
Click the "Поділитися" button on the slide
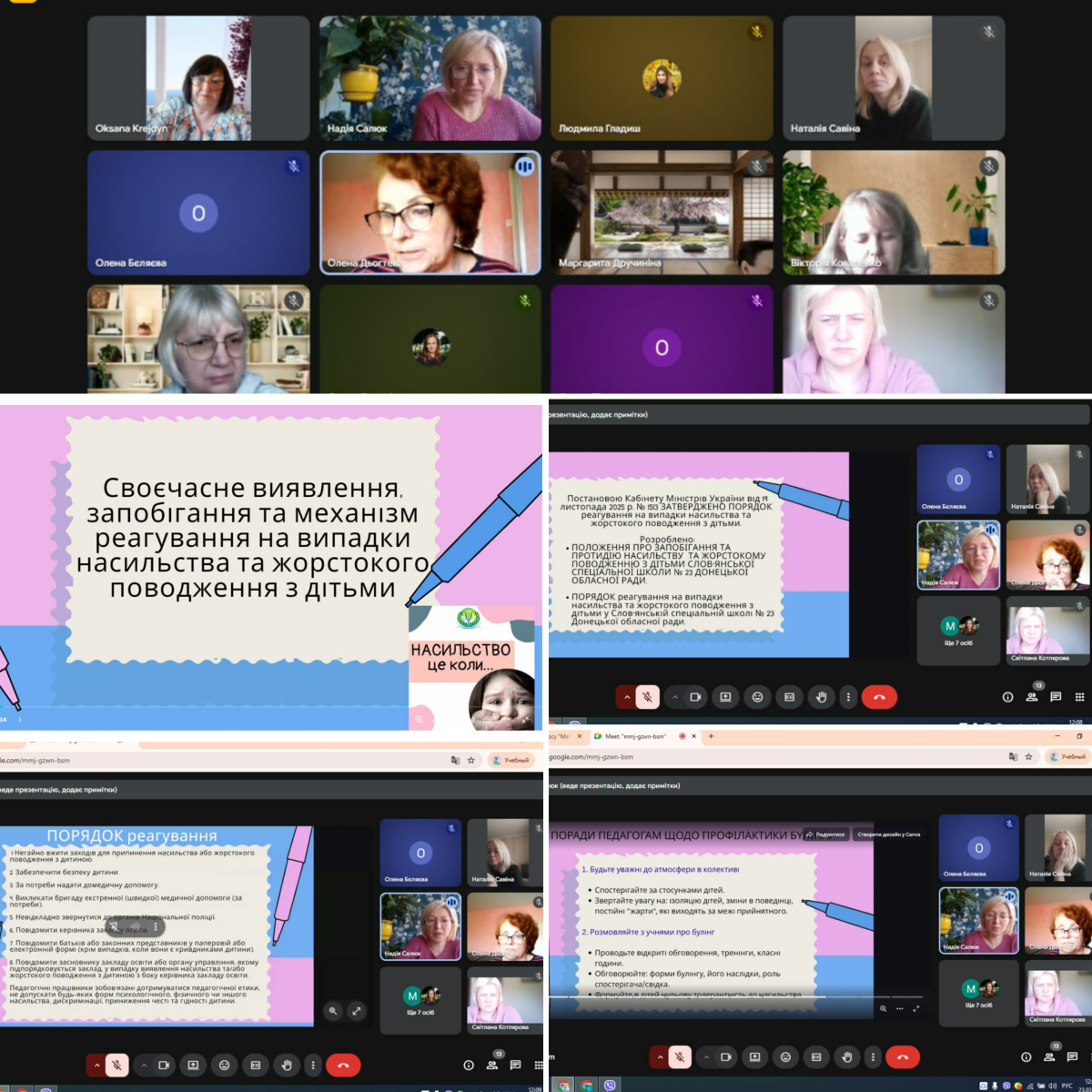tap(825, 834)
